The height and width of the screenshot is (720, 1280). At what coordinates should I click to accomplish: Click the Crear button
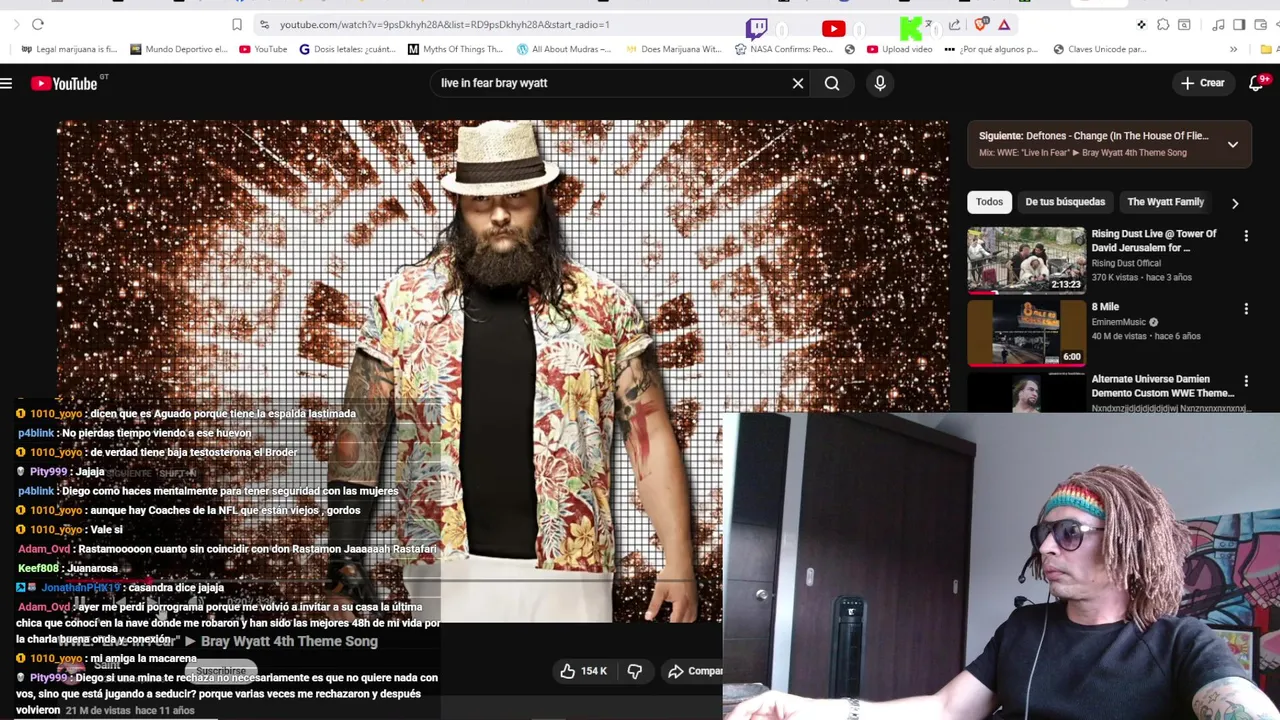pyautogui.click(x=1202, y=83)
